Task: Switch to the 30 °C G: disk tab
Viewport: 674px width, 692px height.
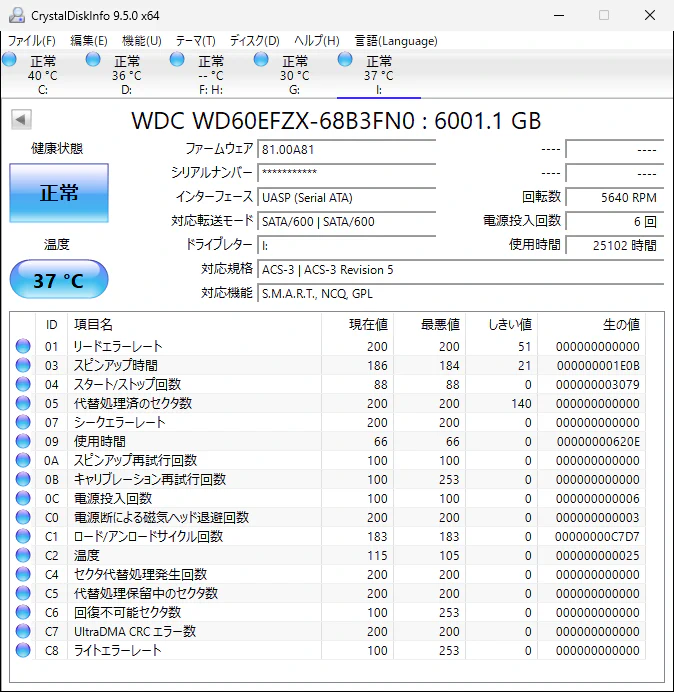Action: tap(294, 75)
